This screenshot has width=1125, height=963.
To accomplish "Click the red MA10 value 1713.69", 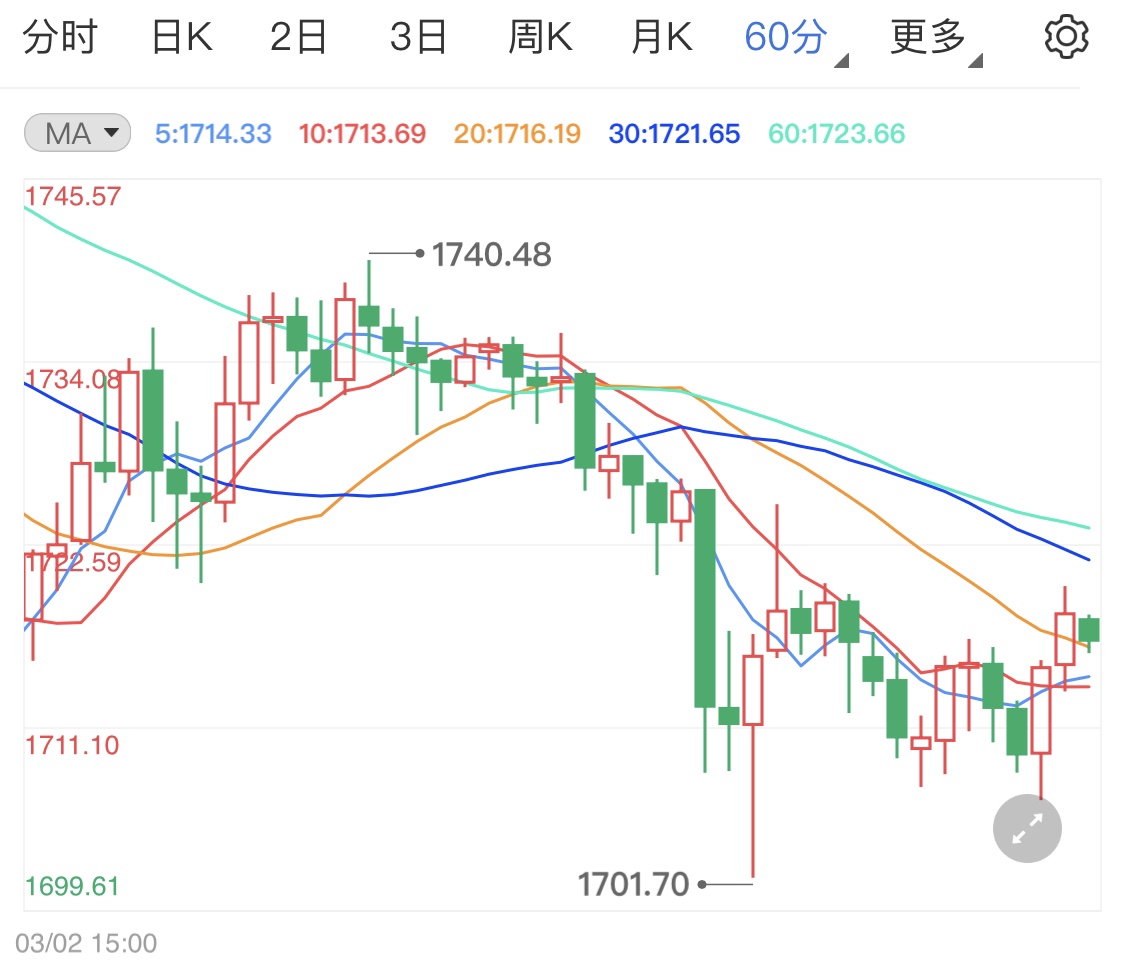I will tap(361, 133).
